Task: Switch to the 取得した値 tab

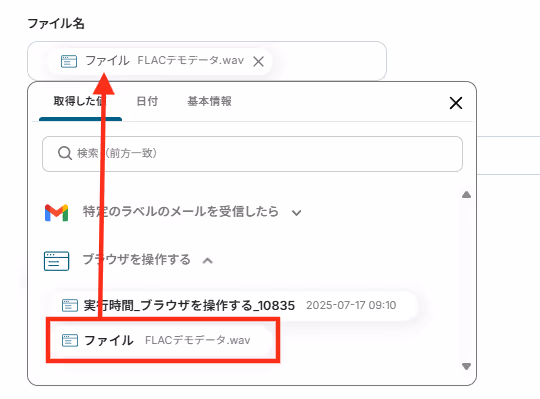Action: 80,101
